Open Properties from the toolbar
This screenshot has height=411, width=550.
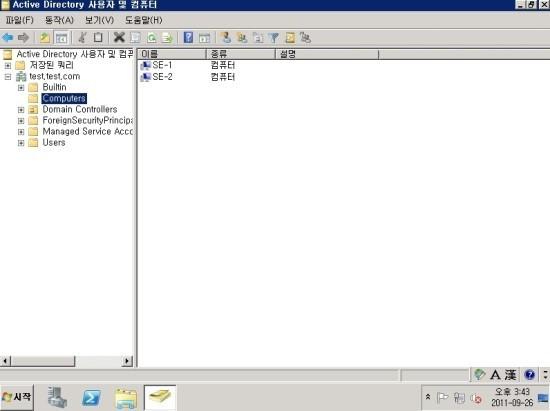135,38
